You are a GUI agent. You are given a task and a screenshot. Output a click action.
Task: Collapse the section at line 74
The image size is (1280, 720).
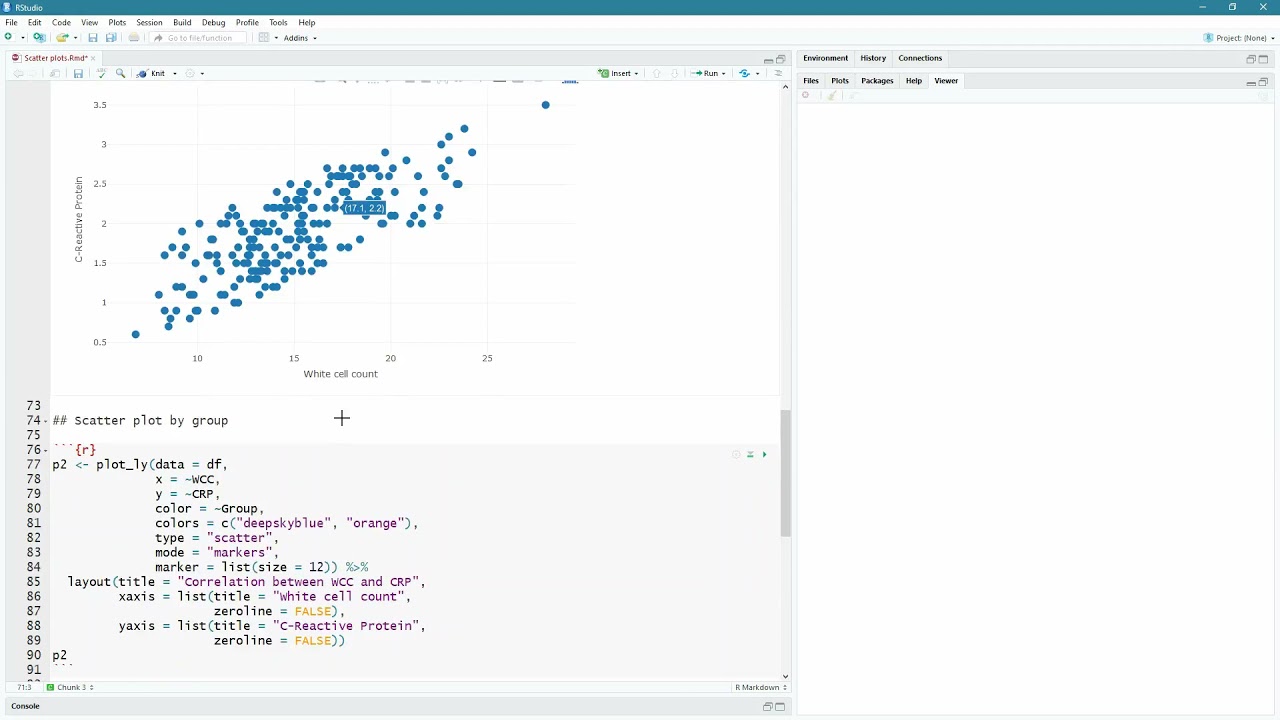coord(47,421)
